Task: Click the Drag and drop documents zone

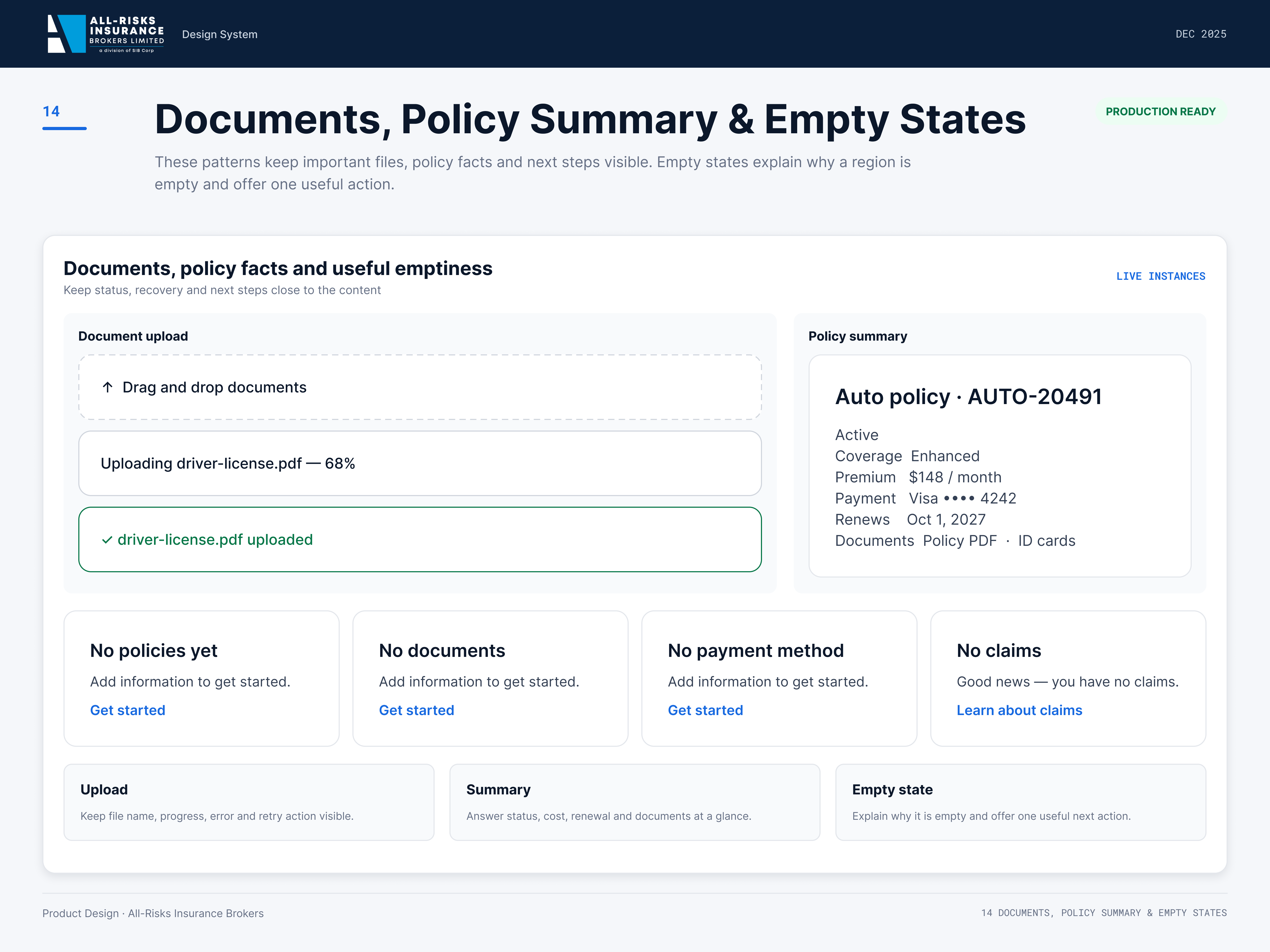Action: pos(420,387)
